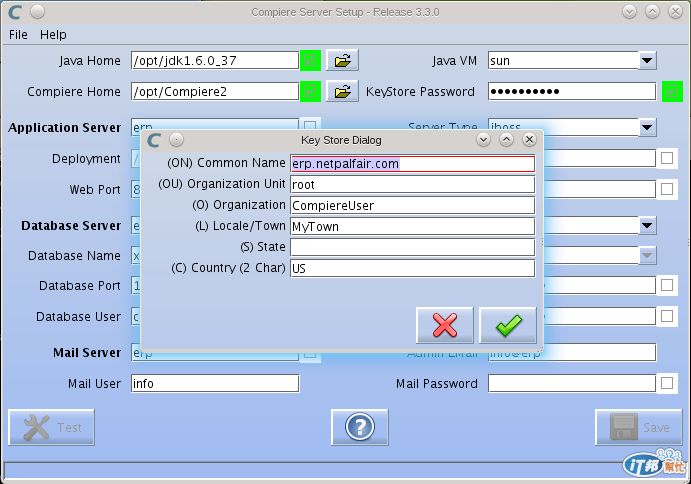Click the Country field containing US
Viewport: 691px width, 484px height.
[x=412, y=268]
